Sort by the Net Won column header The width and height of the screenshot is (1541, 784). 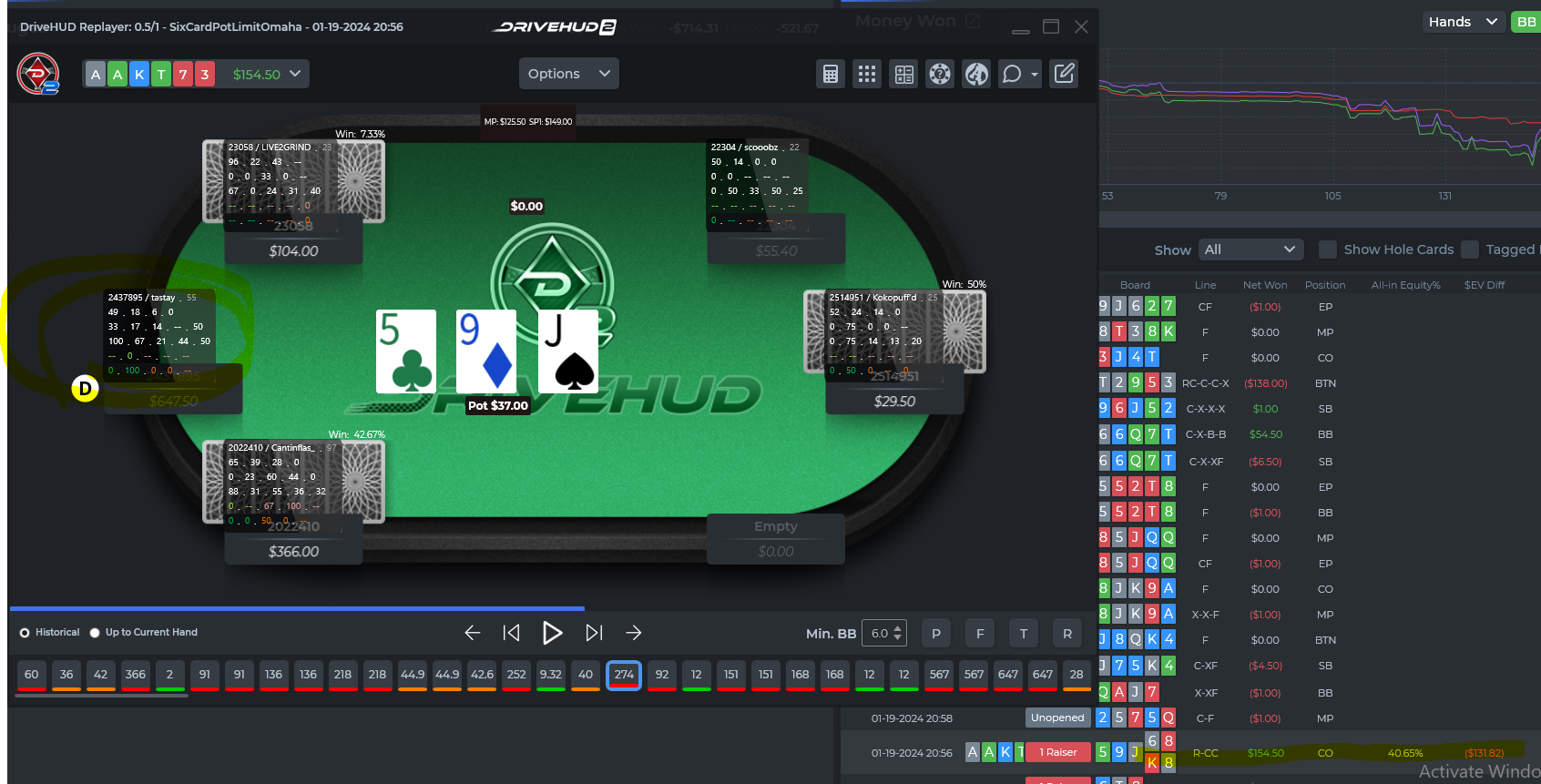coord(1265,285)
